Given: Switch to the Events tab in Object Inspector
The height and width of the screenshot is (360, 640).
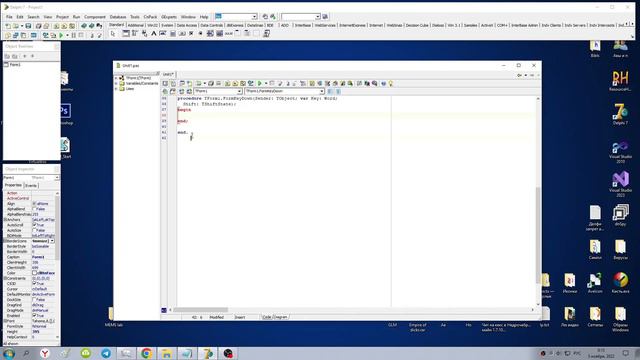Looking at the screenshot, I should click(31, 185).
